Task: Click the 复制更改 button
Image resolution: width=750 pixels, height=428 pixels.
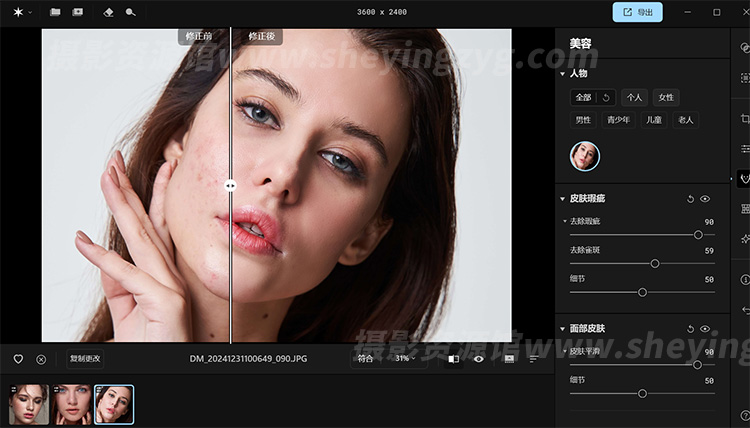Action: [x=85, y=359]
